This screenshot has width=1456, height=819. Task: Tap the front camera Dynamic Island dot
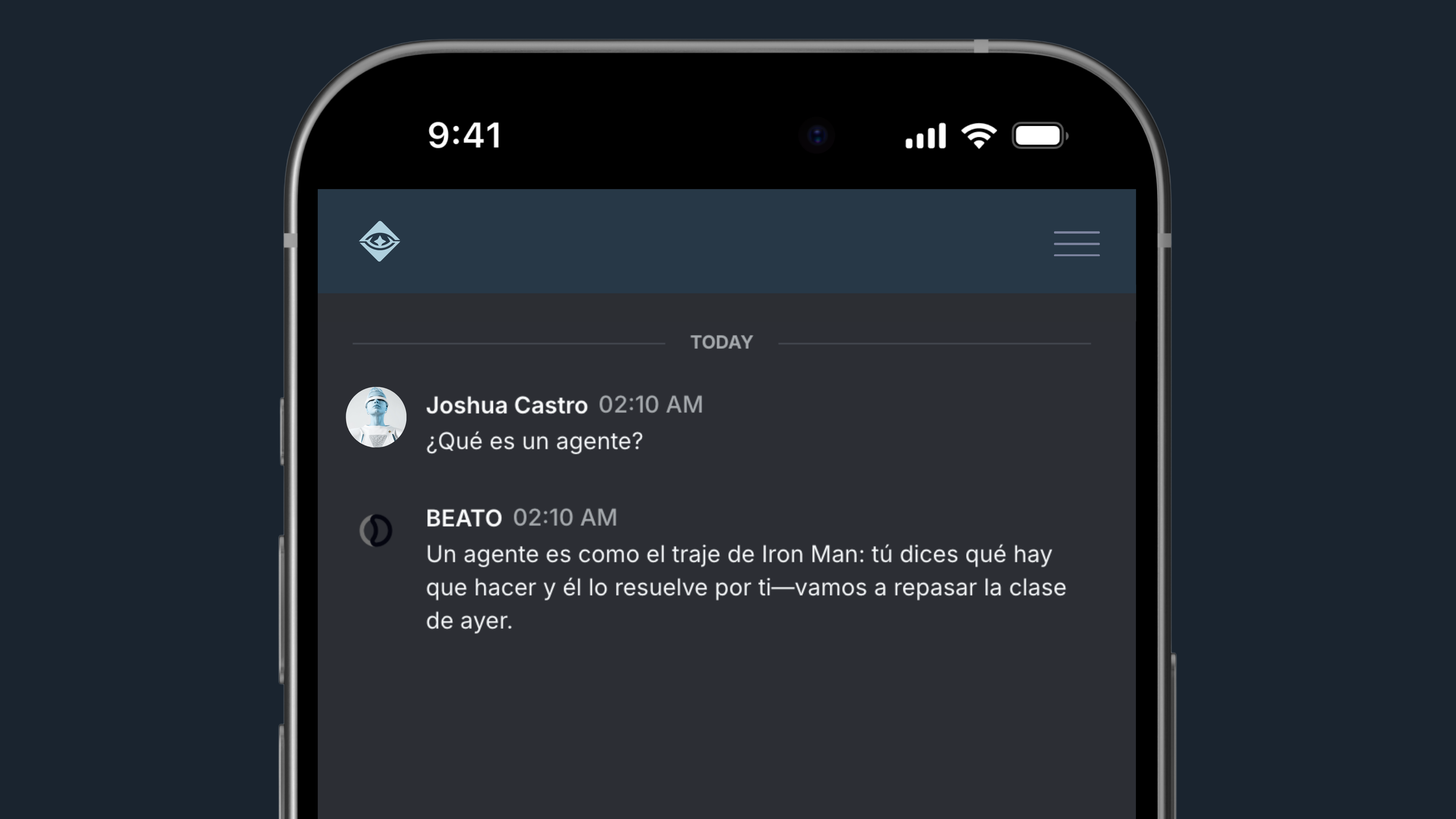[x=817, y=136]
